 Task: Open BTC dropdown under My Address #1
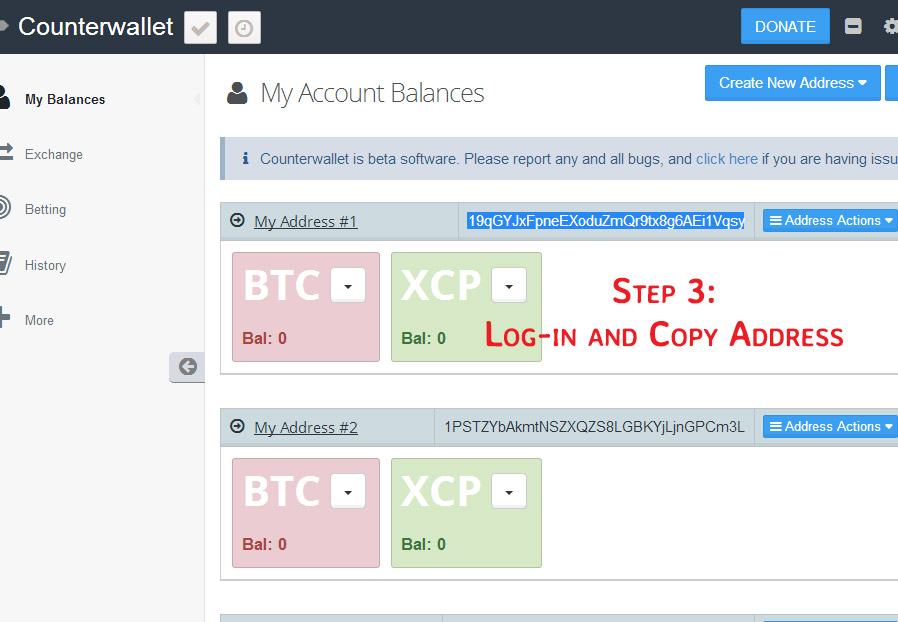(x=348, y=286)
